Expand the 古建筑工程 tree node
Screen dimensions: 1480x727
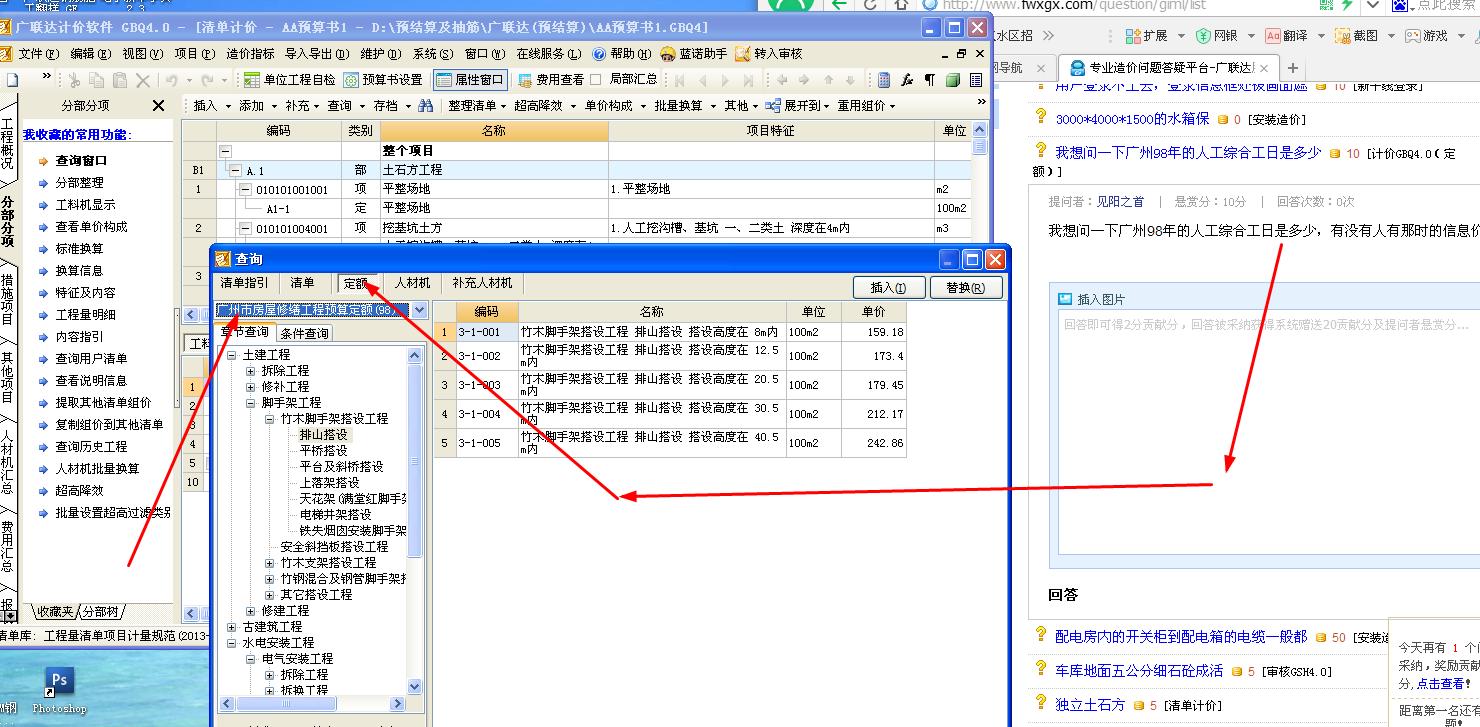coord(232,627)
